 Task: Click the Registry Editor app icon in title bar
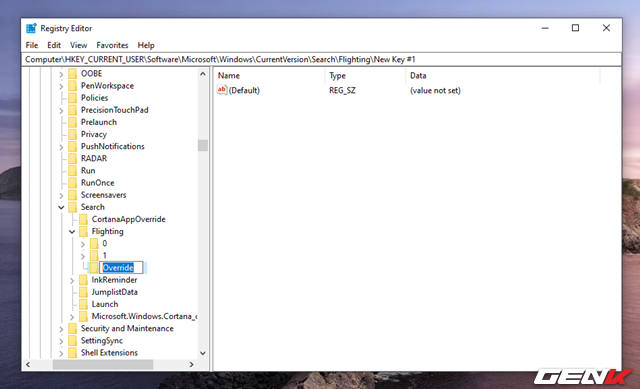(x=31, y=28)
